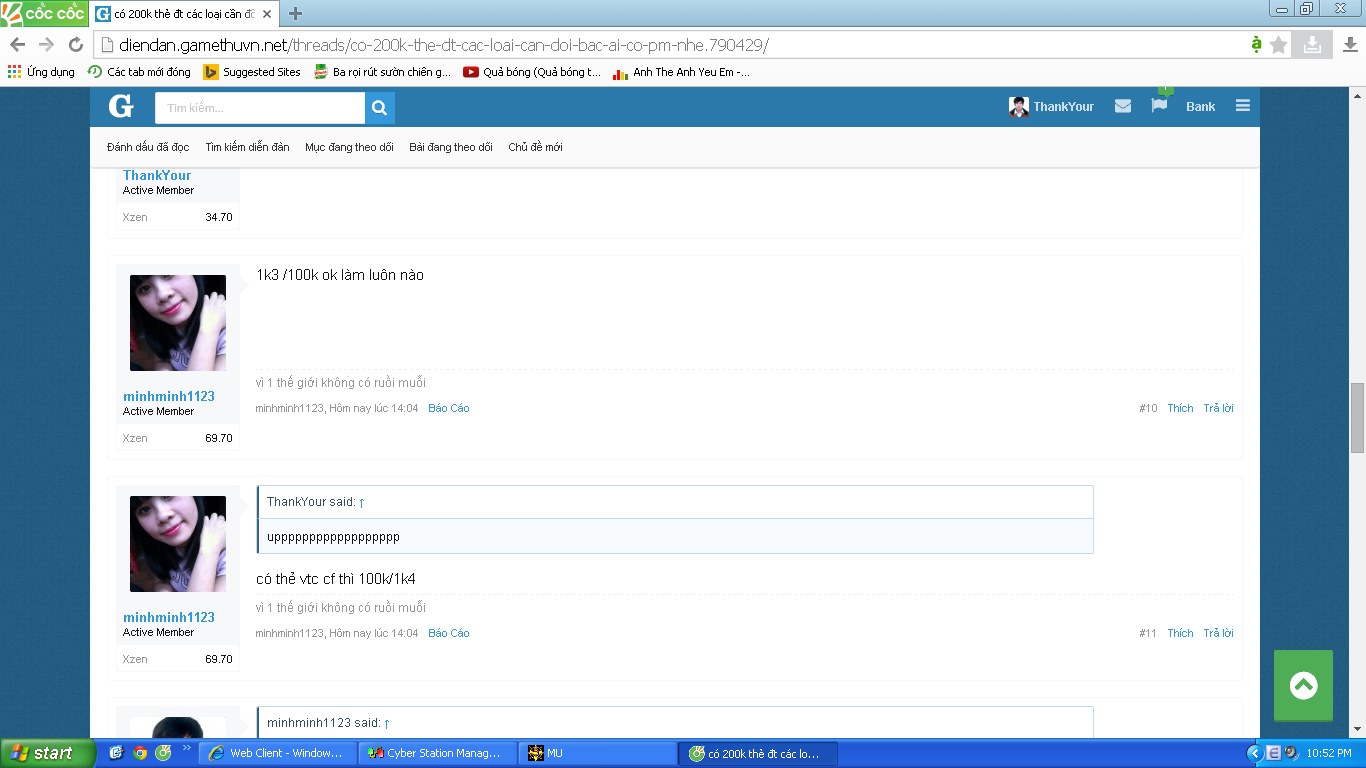
Task: Bookmark the page with the star icon
Action: pos(1279,45)
